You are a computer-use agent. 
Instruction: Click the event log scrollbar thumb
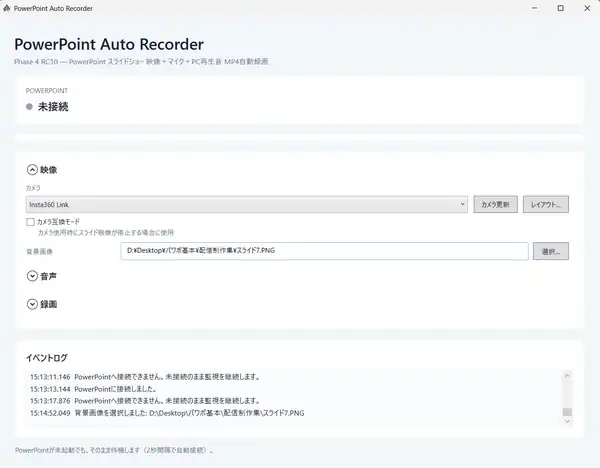(567, 412)
